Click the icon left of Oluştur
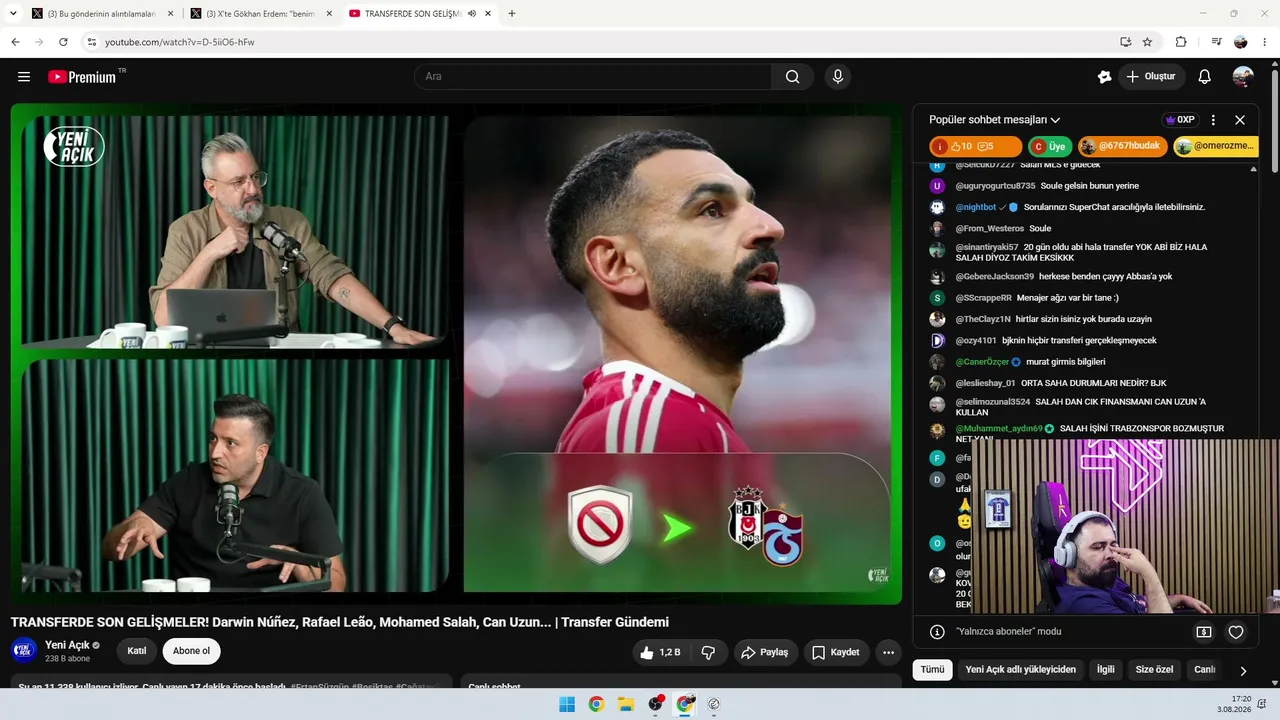 coord(1104,77)
